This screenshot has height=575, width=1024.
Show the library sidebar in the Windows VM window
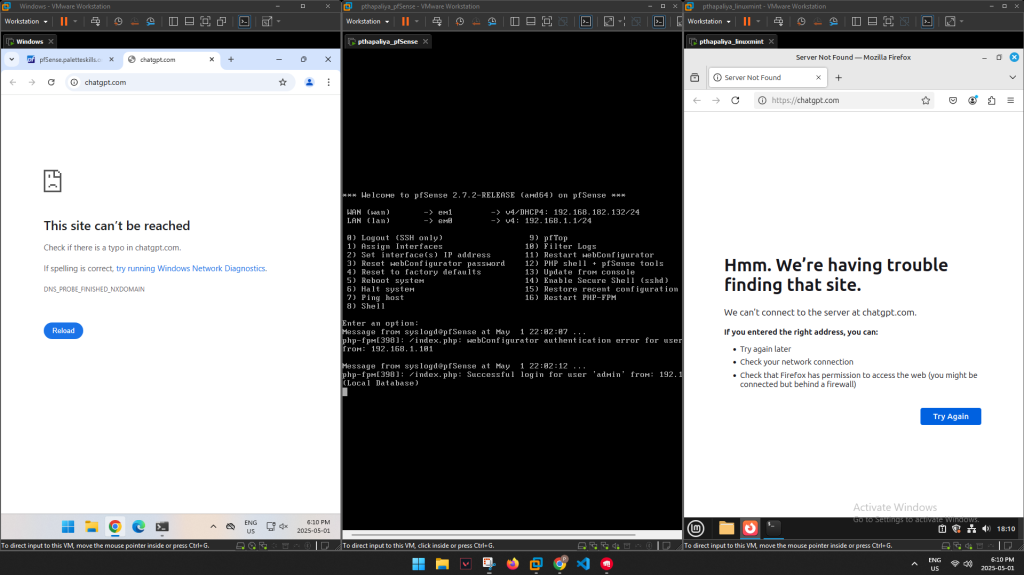pyautogui.click(x=173, y=22)
